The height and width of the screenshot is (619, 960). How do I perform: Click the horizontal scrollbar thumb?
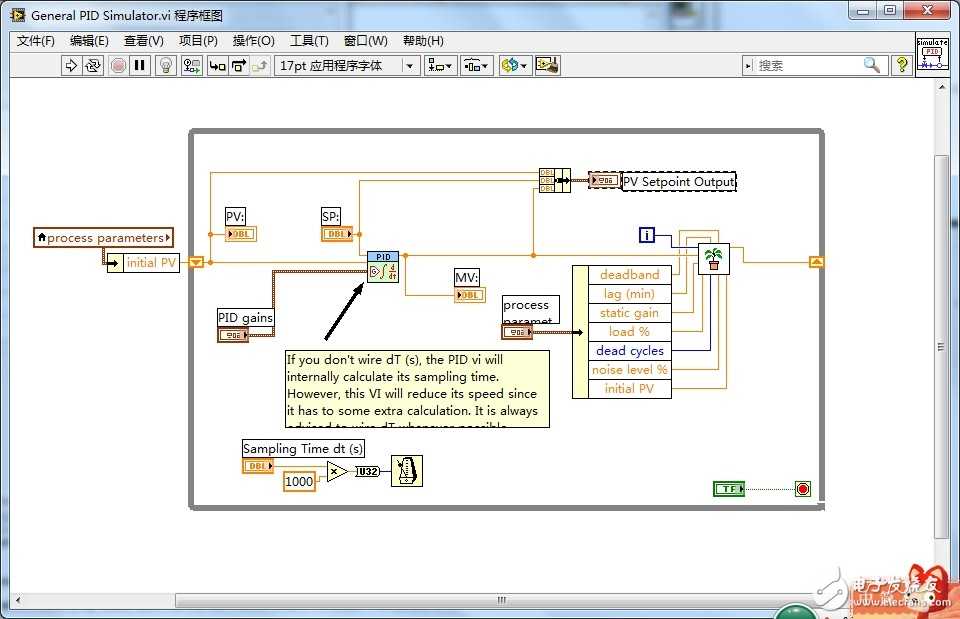coord(501,600)
